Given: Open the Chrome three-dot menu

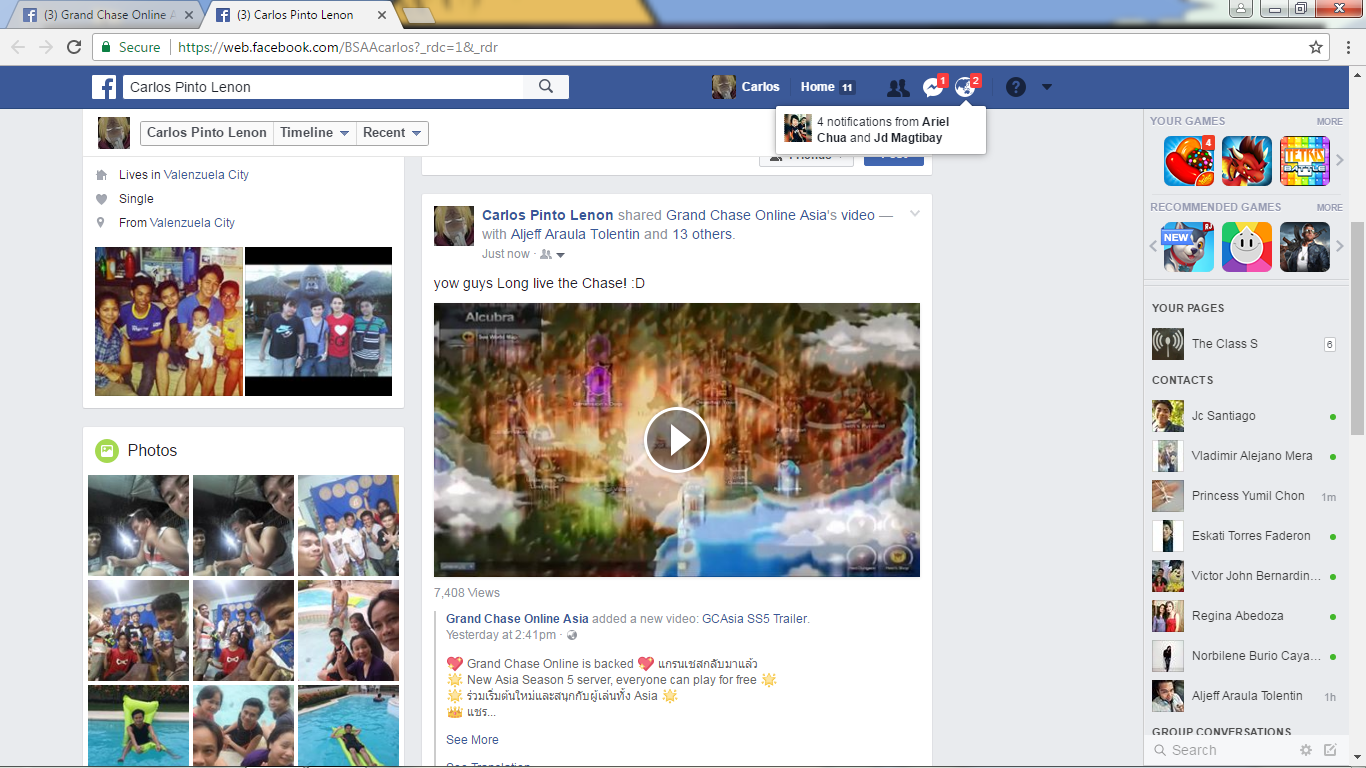Looking at the screenshot, I should pos(1346,47).
